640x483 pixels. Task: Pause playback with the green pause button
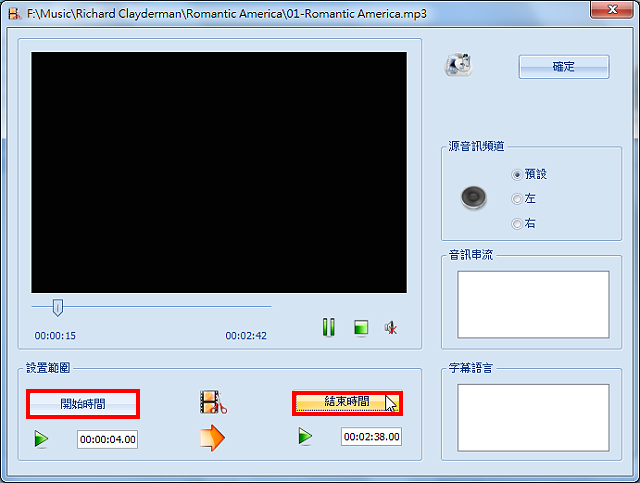(329, 327)
